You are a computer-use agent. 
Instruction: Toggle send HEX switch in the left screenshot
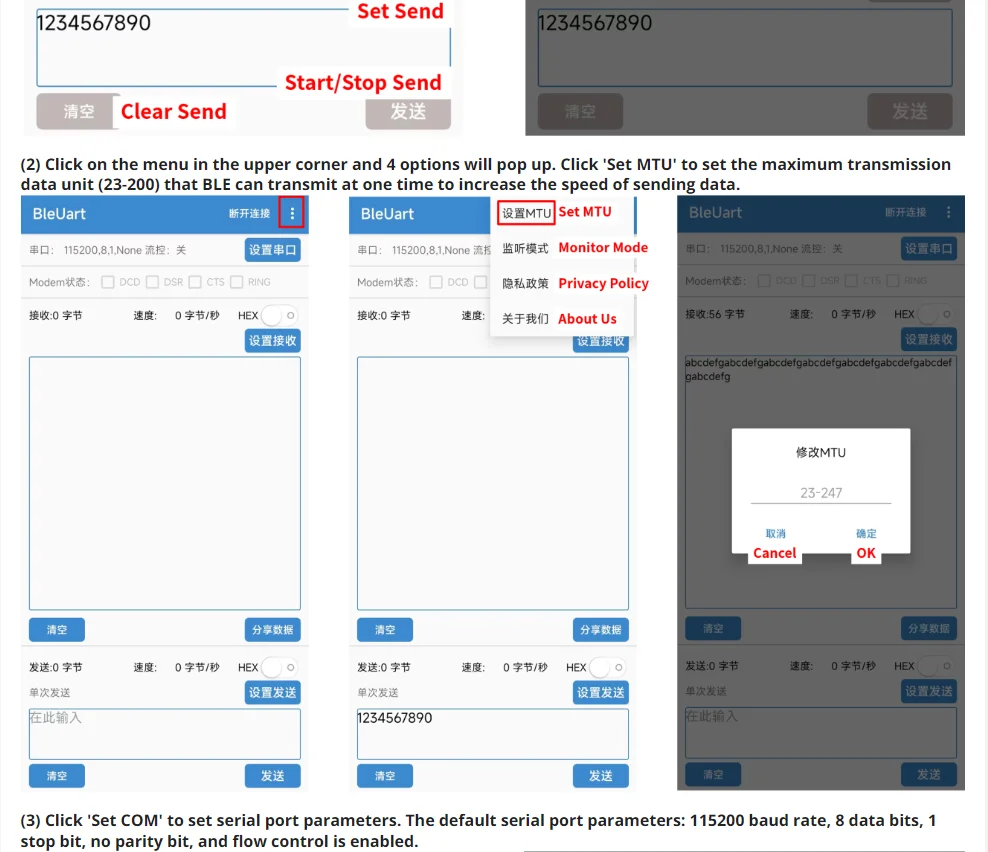279,667
